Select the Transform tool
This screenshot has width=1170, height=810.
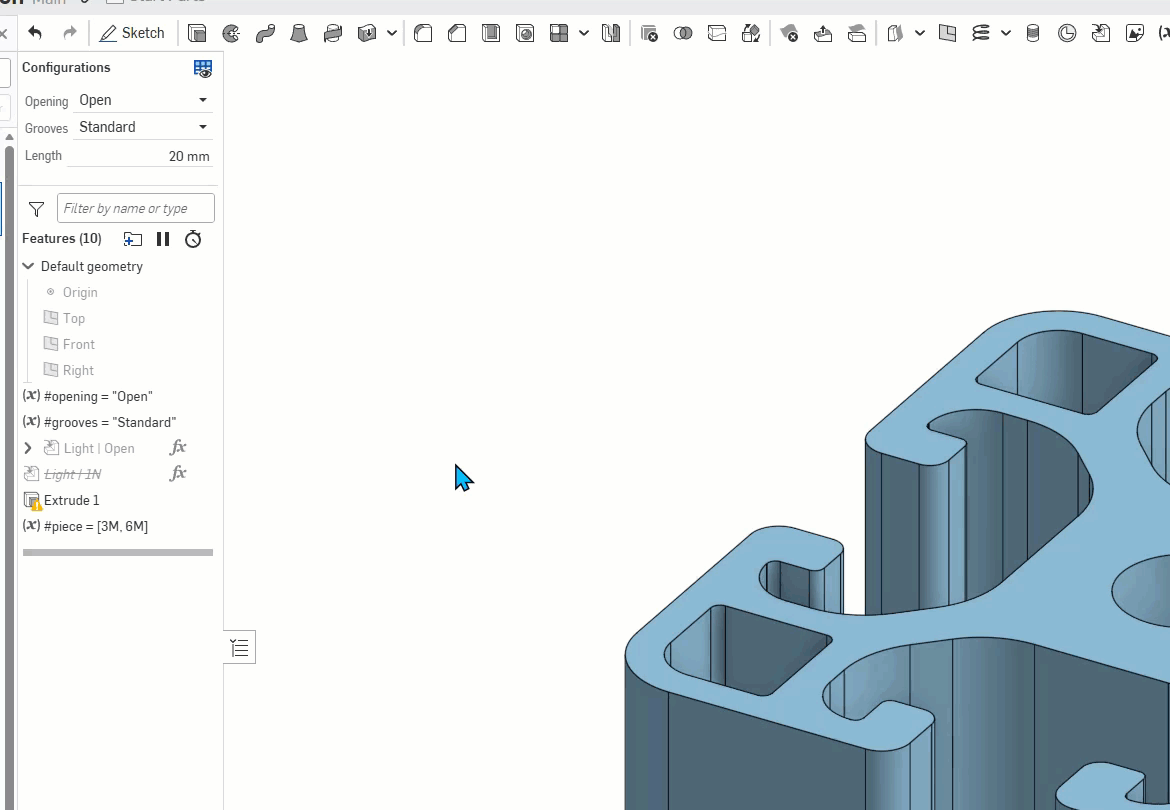tap(751, 33)
